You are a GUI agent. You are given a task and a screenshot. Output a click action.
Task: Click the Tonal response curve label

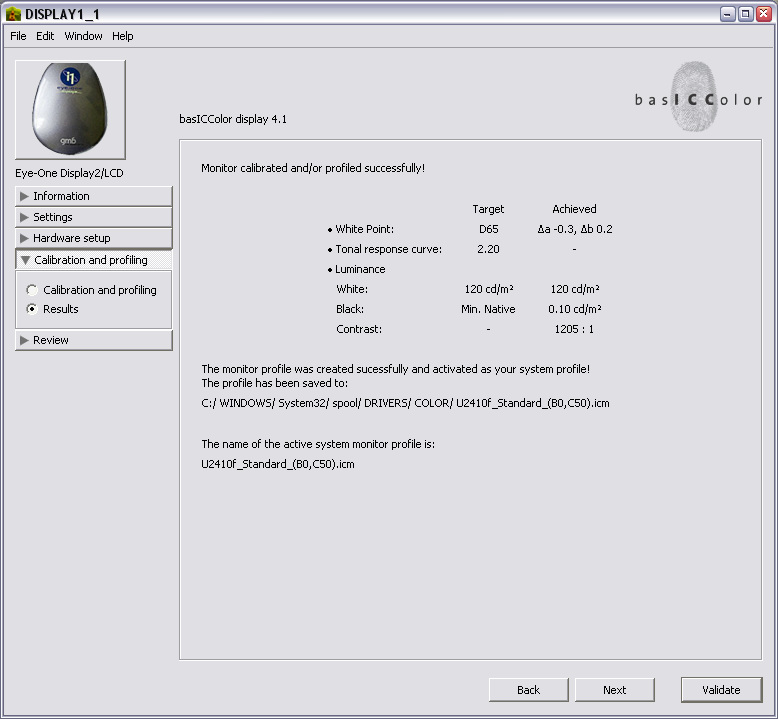click(x=389, y=249)
